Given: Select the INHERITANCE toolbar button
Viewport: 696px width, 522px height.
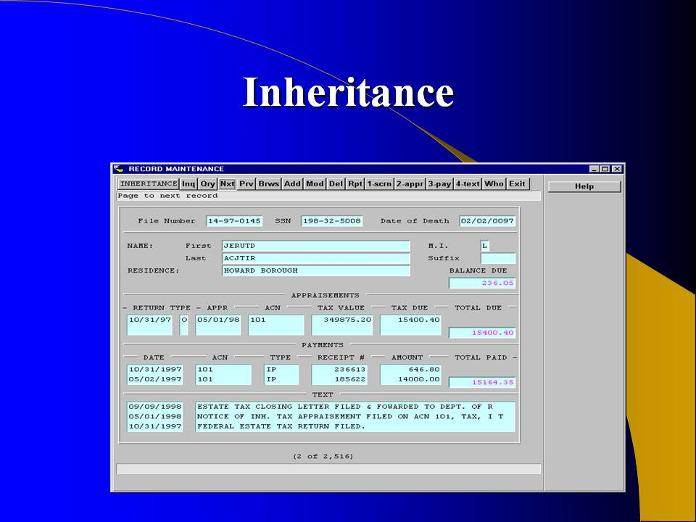Looking at the screenshot, I should pyautogui.click(x=148, y=184).
